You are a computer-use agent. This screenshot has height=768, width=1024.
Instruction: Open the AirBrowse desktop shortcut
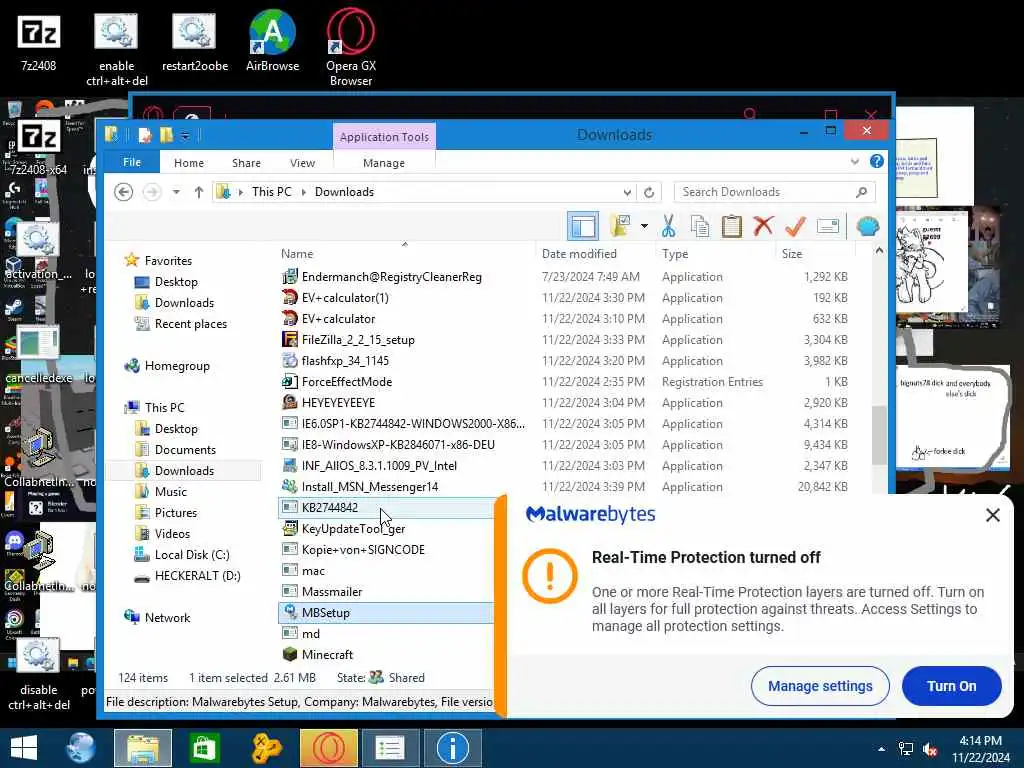click(272, 40)
